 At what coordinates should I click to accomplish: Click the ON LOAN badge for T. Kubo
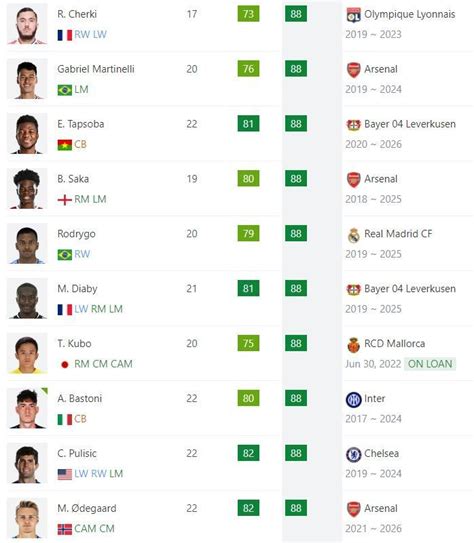click(430, 364)
